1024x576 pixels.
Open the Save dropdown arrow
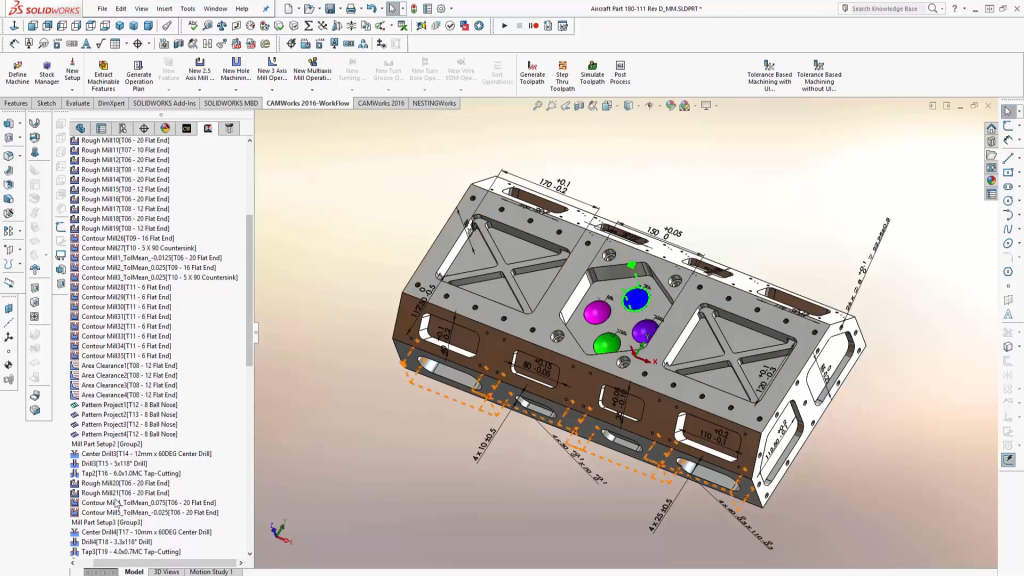[x=340, y=9]
